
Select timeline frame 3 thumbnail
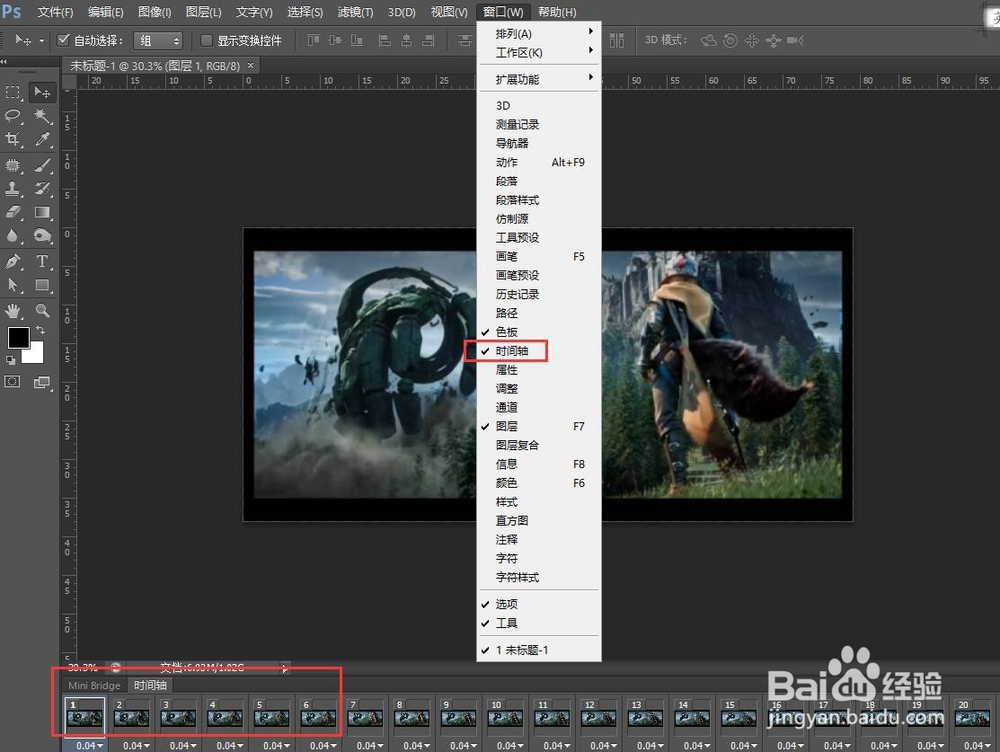coord(179,719)
